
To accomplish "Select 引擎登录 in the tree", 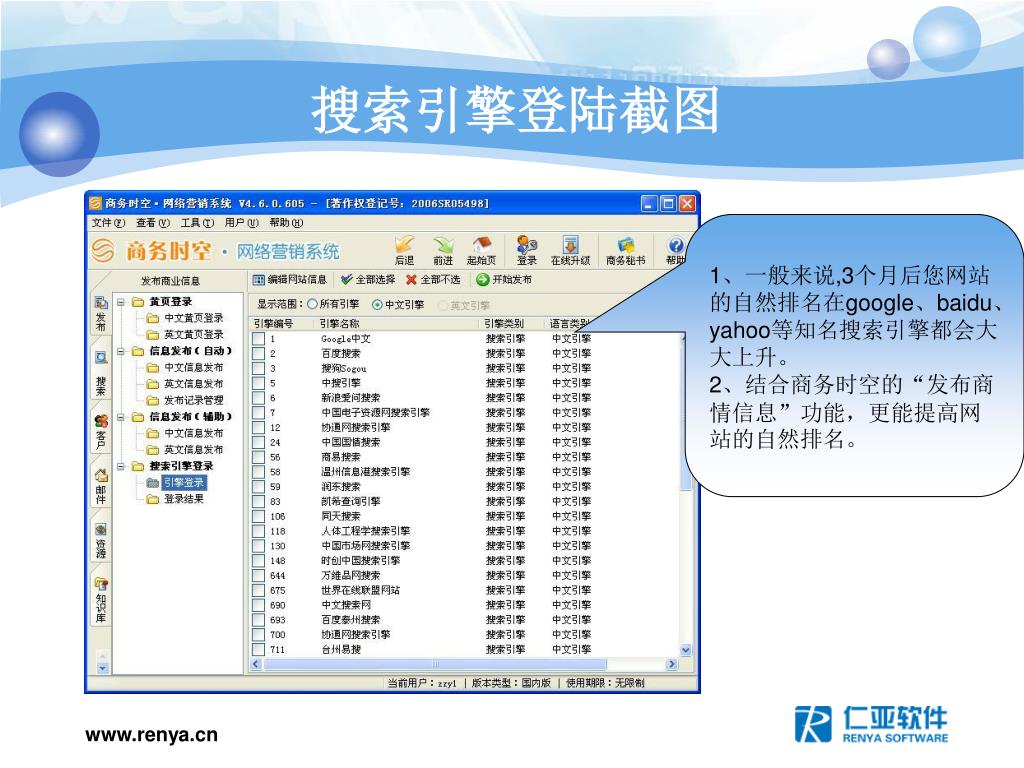I will 184,483.
